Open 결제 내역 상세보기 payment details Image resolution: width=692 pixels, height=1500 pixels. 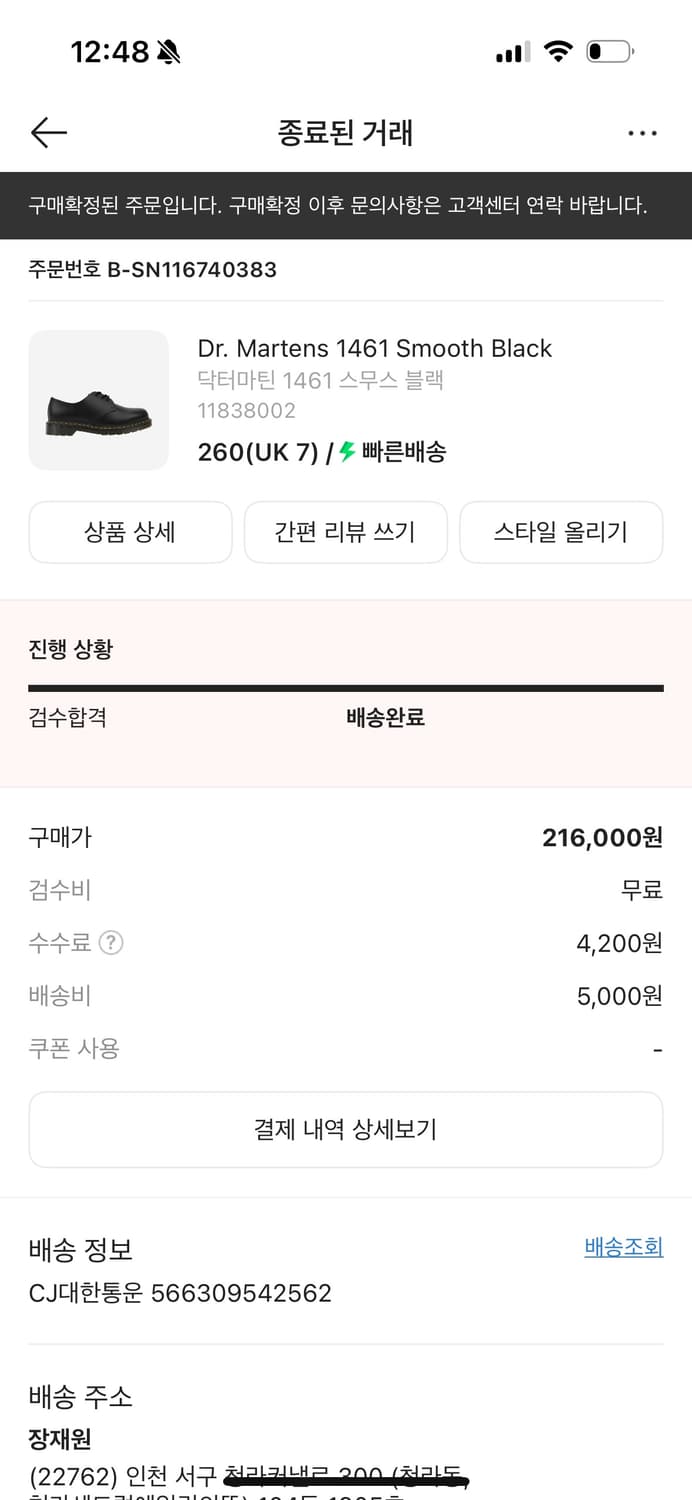346,1129
